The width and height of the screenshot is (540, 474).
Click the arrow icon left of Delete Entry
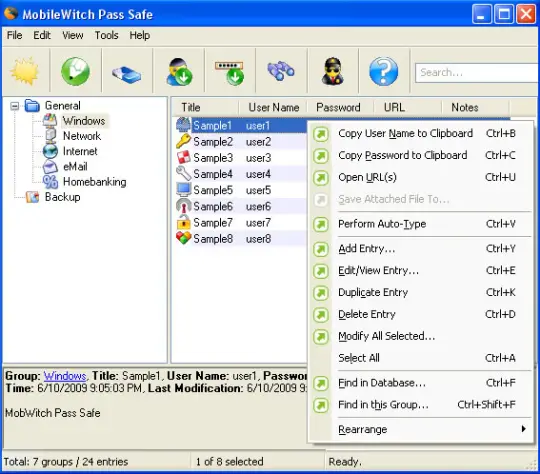click(x=321, y=315)
